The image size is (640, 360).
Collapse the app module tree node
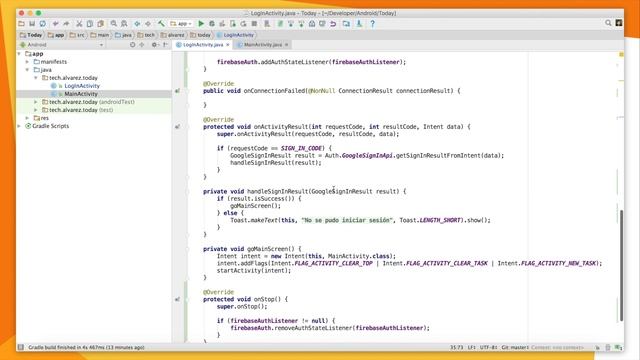[x=19, y=54]
